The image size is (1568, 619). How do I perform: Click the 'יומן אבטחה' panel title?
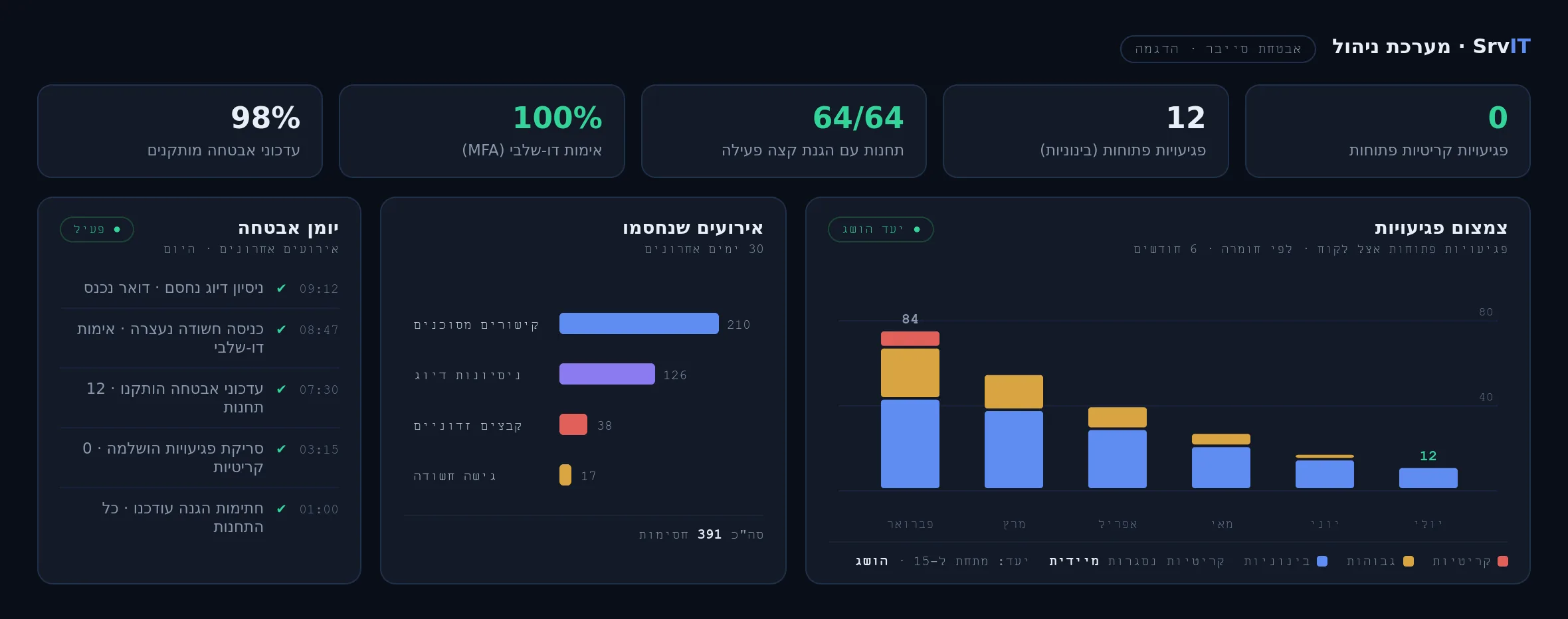[x=288, y=228]
